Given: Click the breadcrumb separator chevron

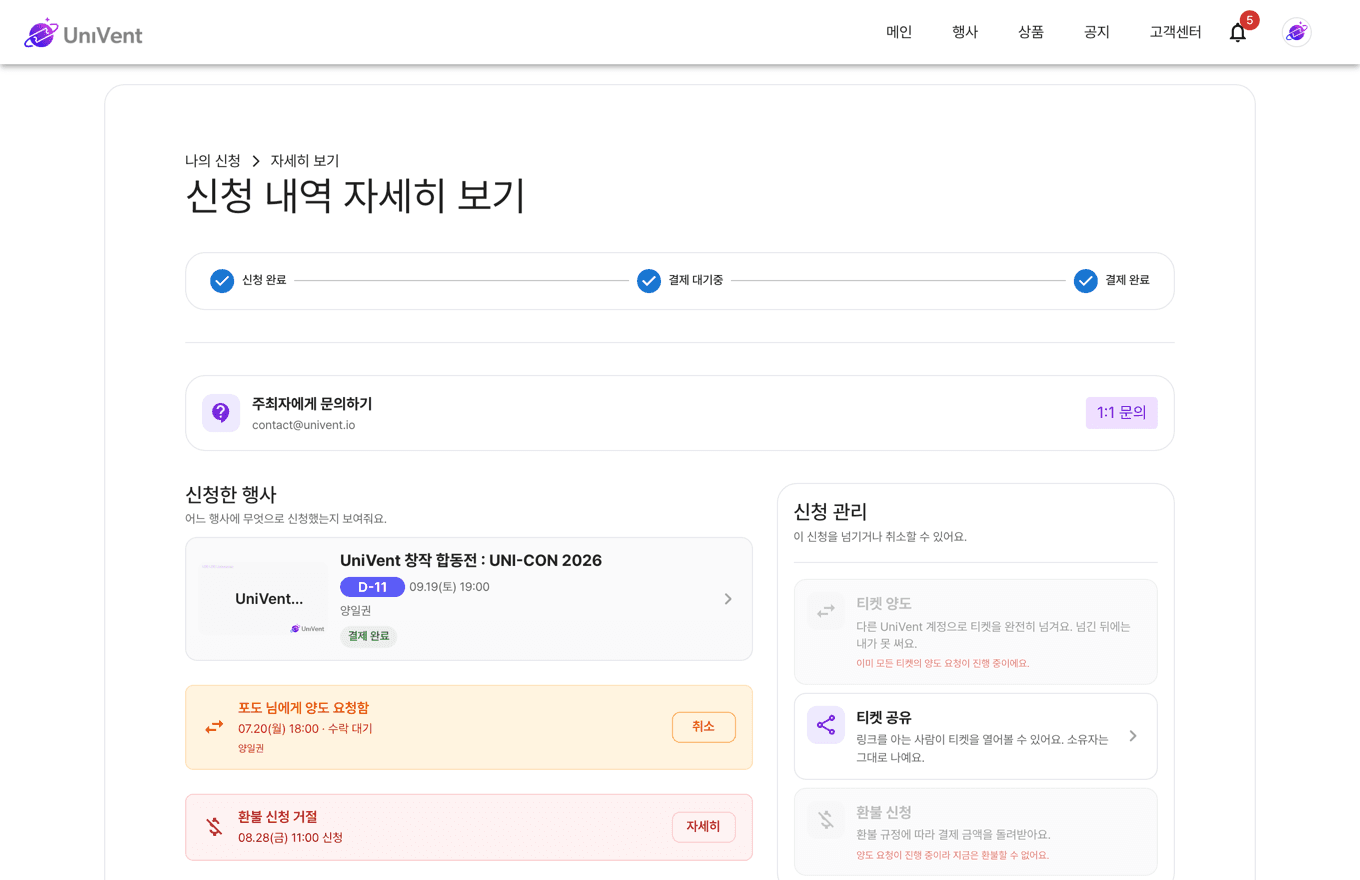Looking at the screenshot, I should click(x=256, y=161).
